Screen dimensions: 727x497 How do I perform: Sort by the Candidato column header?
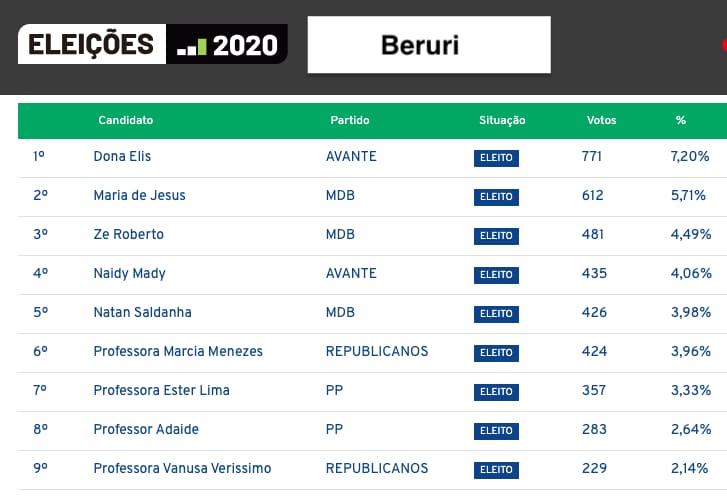(x=125, y=120)
